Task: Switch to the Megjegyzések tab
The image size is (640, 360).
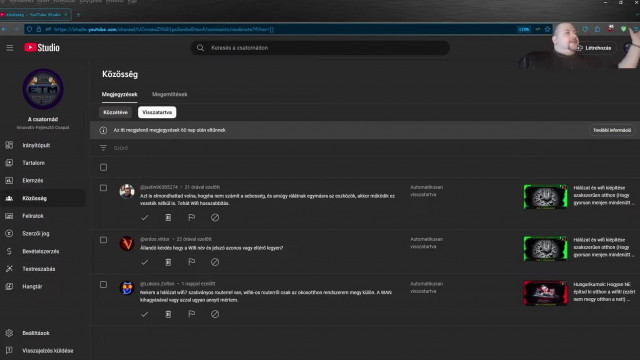Action: point(119,94)
